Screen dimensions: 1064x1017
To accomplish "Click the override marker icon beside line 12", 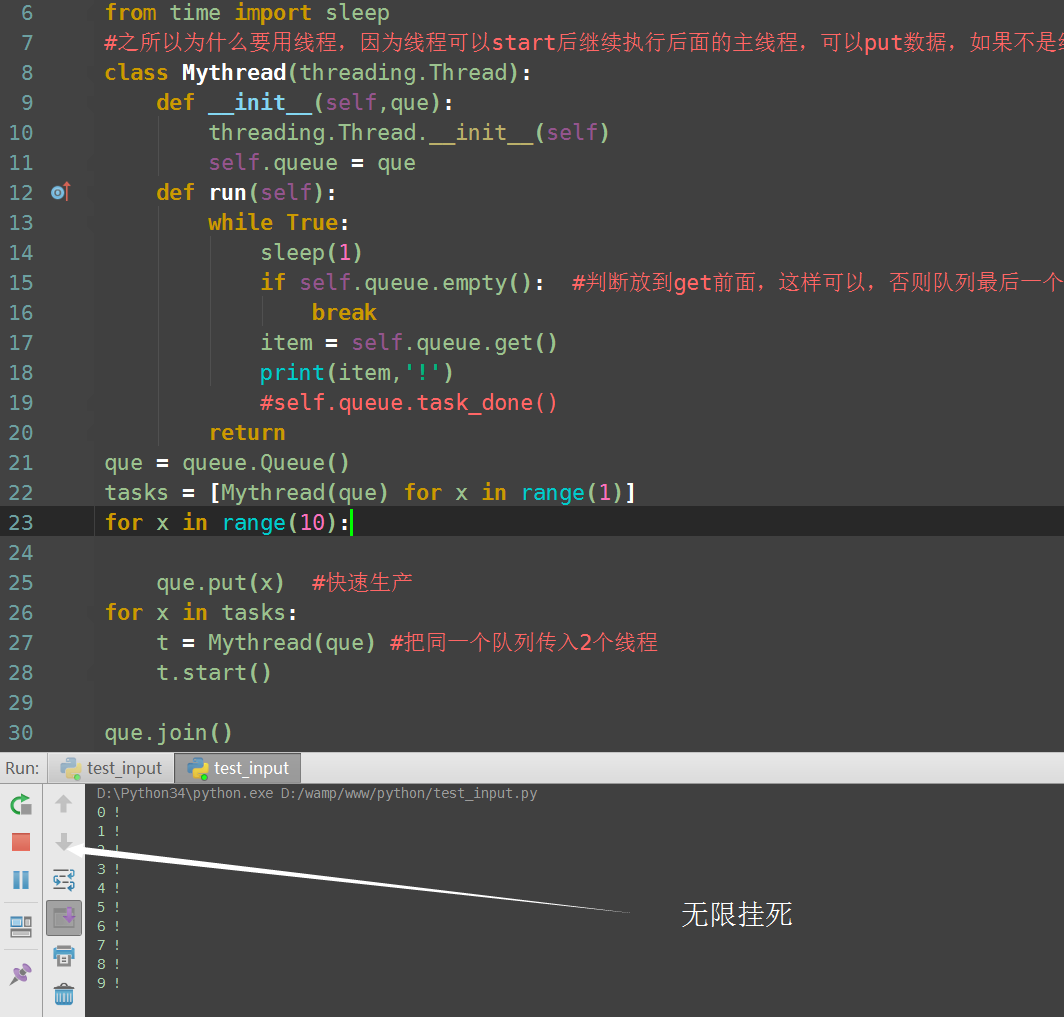I will coord(60,192).
